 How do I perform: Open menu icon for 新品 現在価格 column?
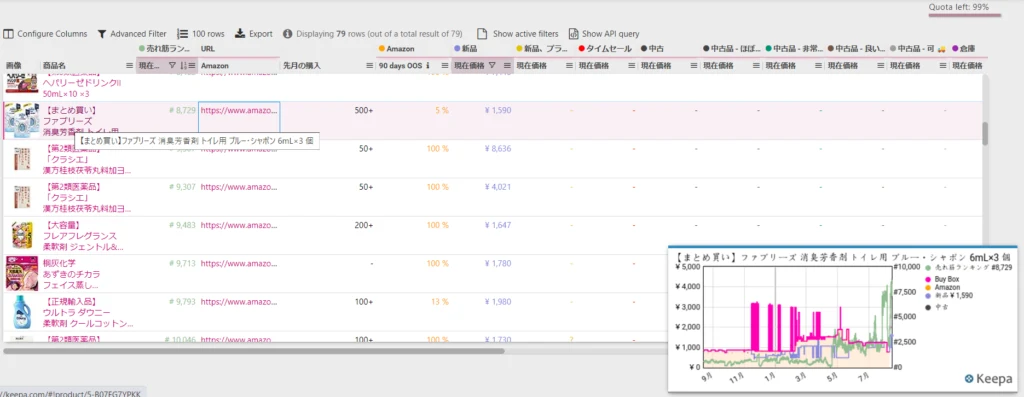click(507, 65)
